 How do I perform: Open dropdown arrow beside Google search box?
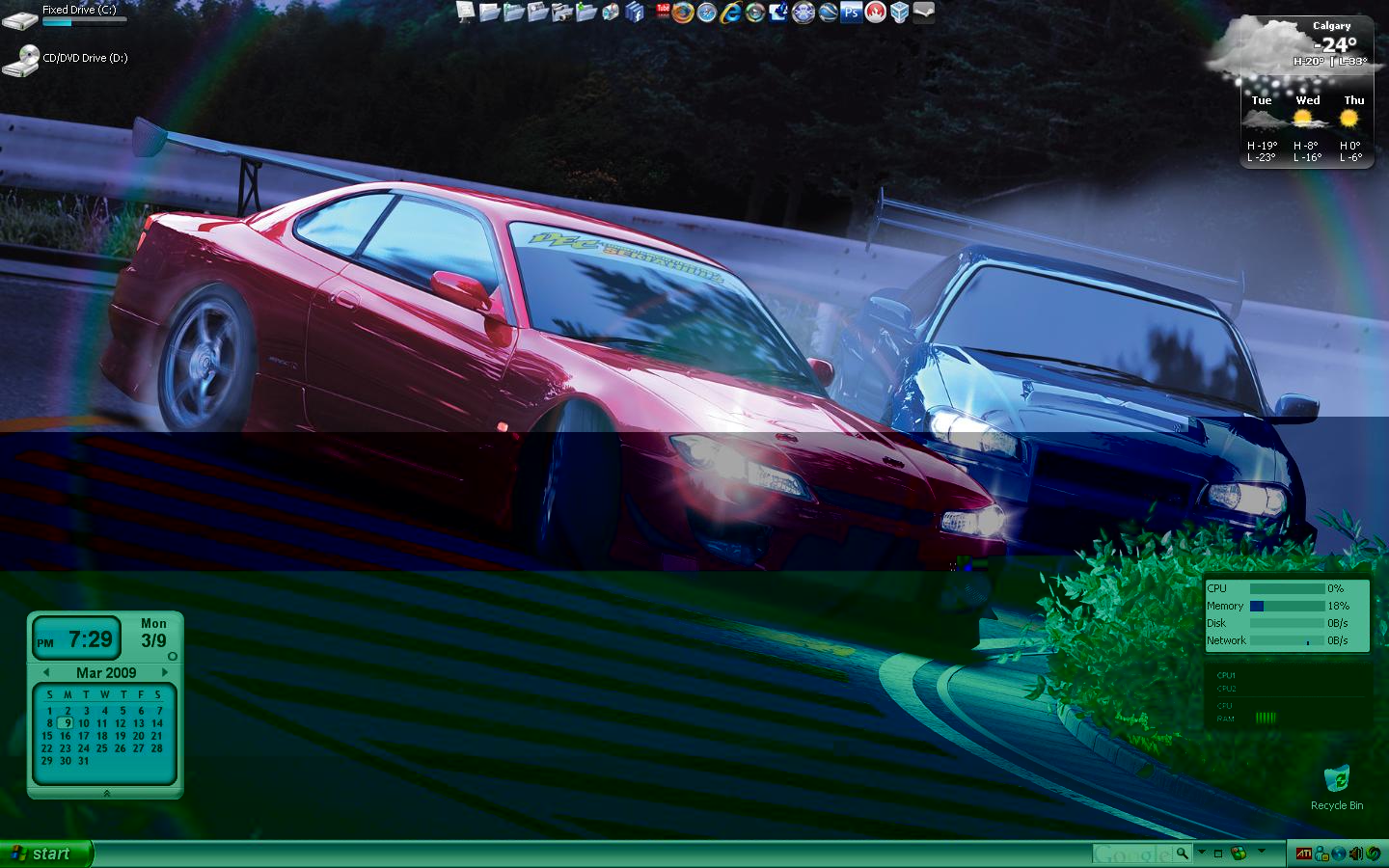[1202, 853]
